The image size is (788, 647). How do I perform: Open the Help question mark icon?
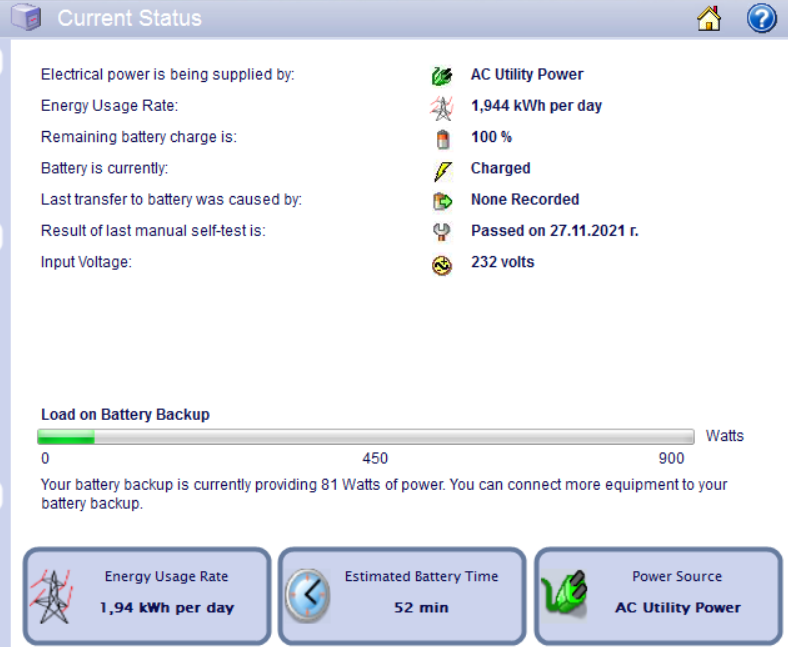[x=761, y=19]
